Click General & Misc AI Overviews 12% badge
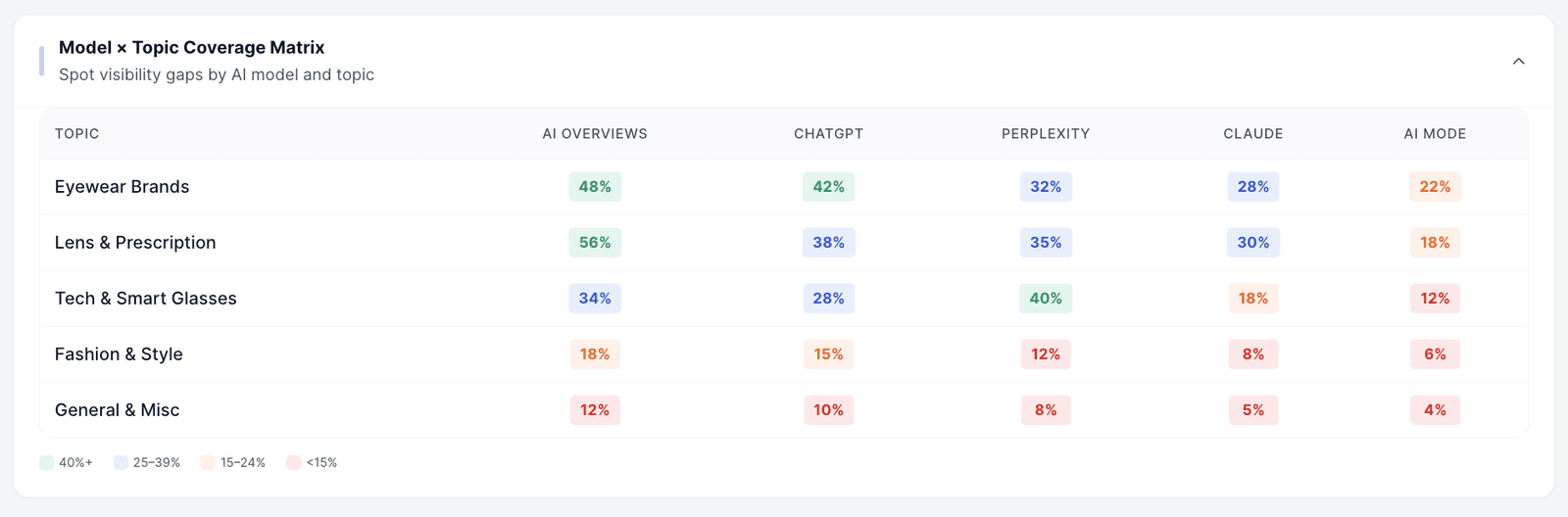This screenshot has width=1568, height=517. pos(595,410)
